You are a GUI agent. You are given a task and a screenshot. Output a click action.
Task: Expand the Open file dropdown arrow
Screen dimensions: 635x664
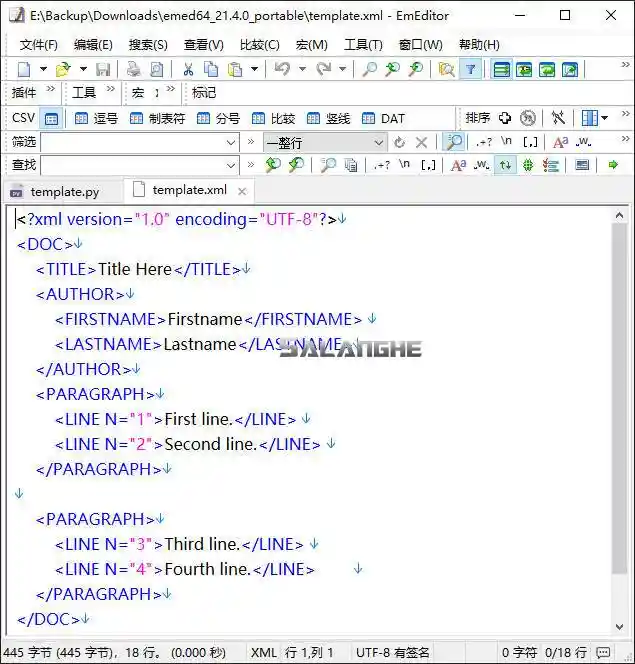[83, 69]
